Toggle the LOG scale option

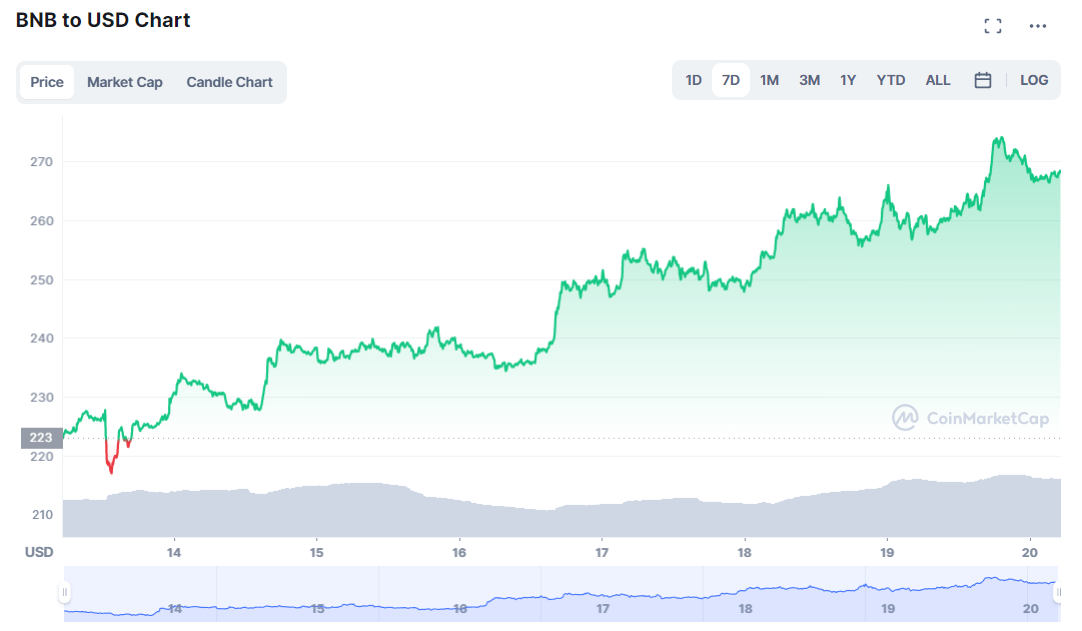tap(1034, 80)
